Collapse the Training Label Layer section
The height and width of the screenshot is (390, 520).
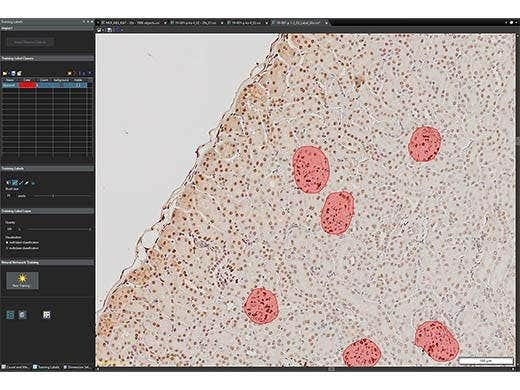pyautogui.click(x=47, y=211)
